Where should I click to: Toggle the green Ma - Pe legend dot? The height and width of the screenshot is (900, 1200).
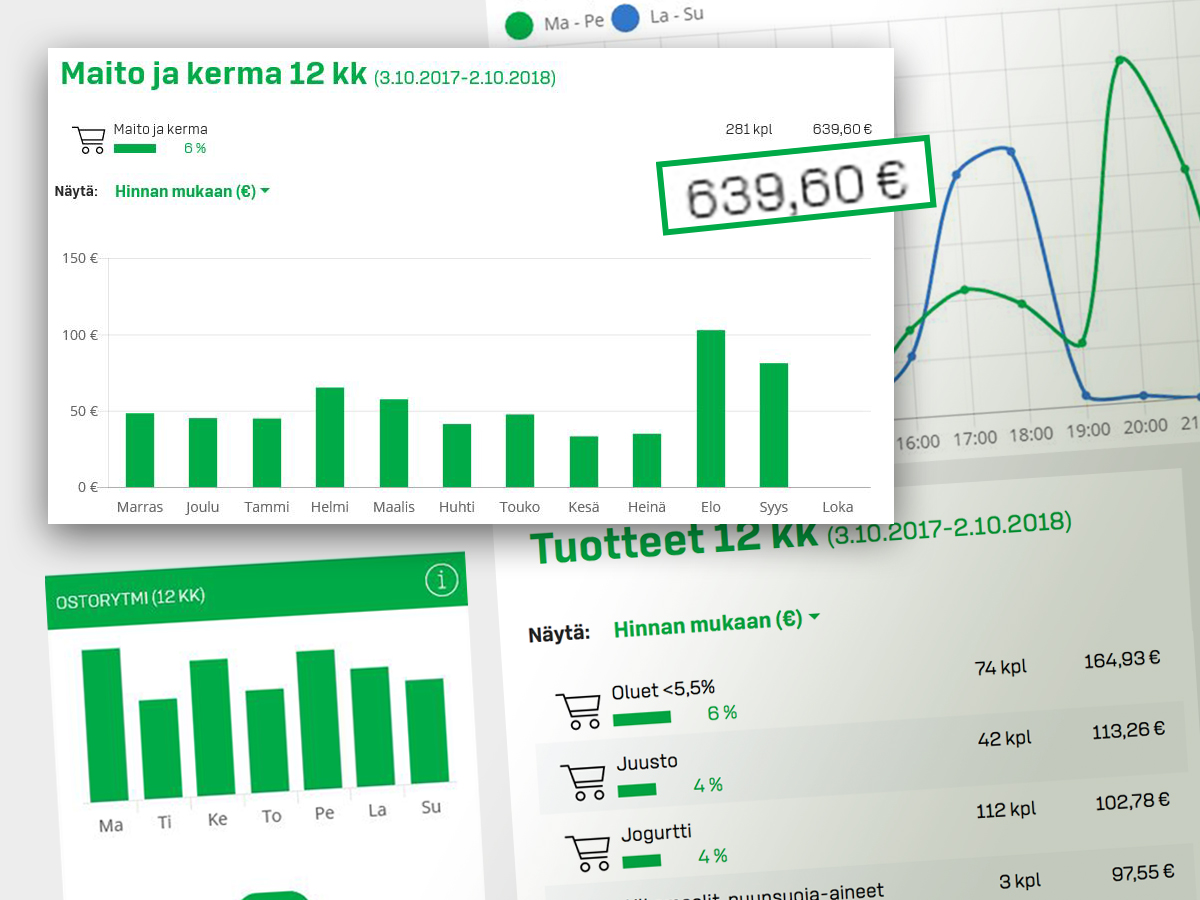(519, 24)
